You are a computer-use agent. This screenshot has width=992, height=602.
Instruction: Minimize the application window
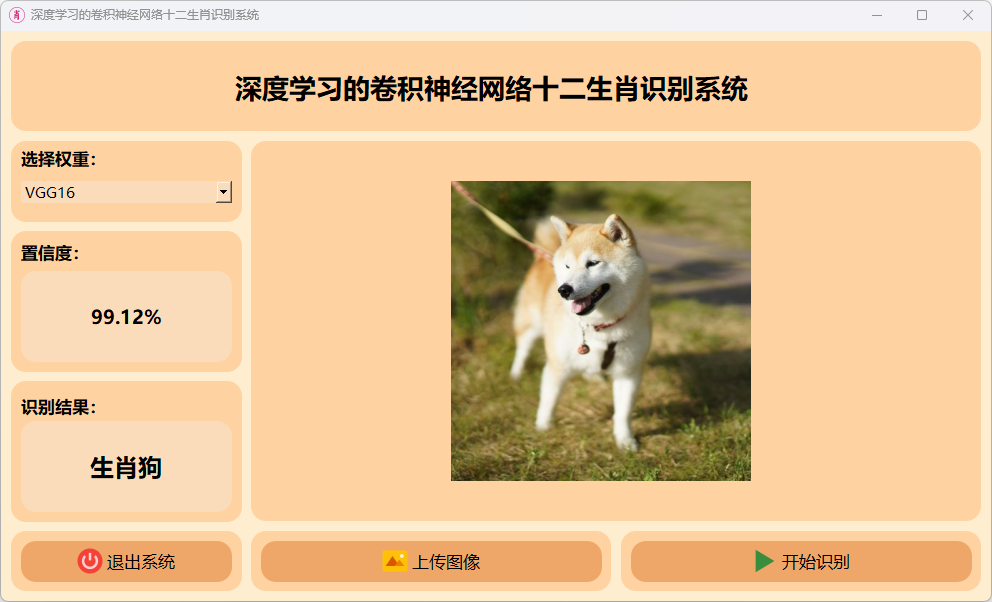877,15
